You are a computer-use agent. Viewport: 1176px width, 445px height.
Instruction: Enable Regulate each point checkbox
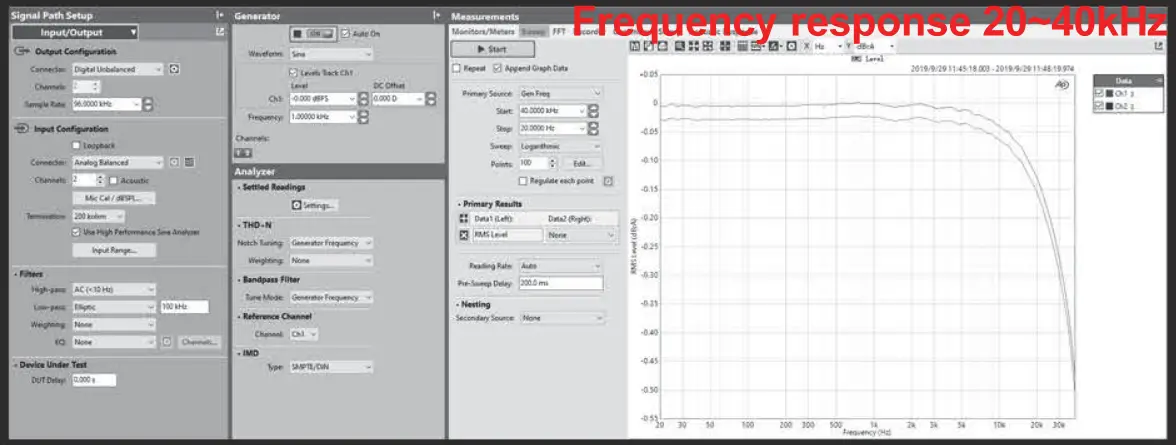click(x=523, y=181)
